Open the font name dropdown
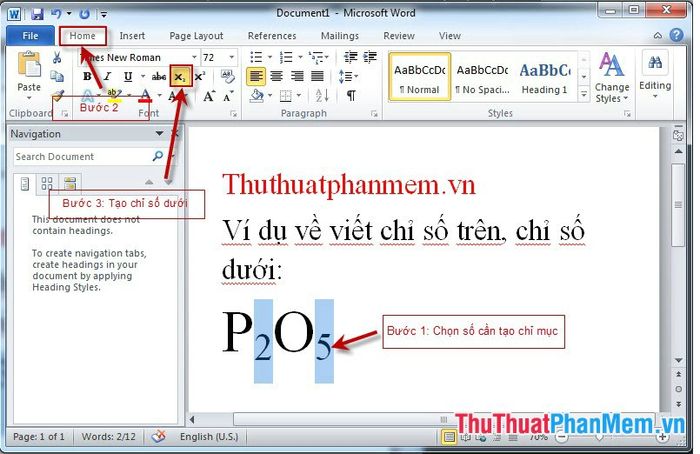 [x=194, y=57]
